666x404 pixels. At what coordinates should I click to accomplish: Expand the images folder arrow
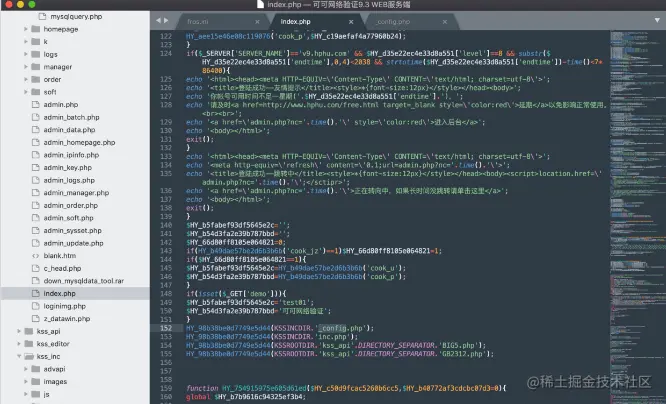click(25, 381)
